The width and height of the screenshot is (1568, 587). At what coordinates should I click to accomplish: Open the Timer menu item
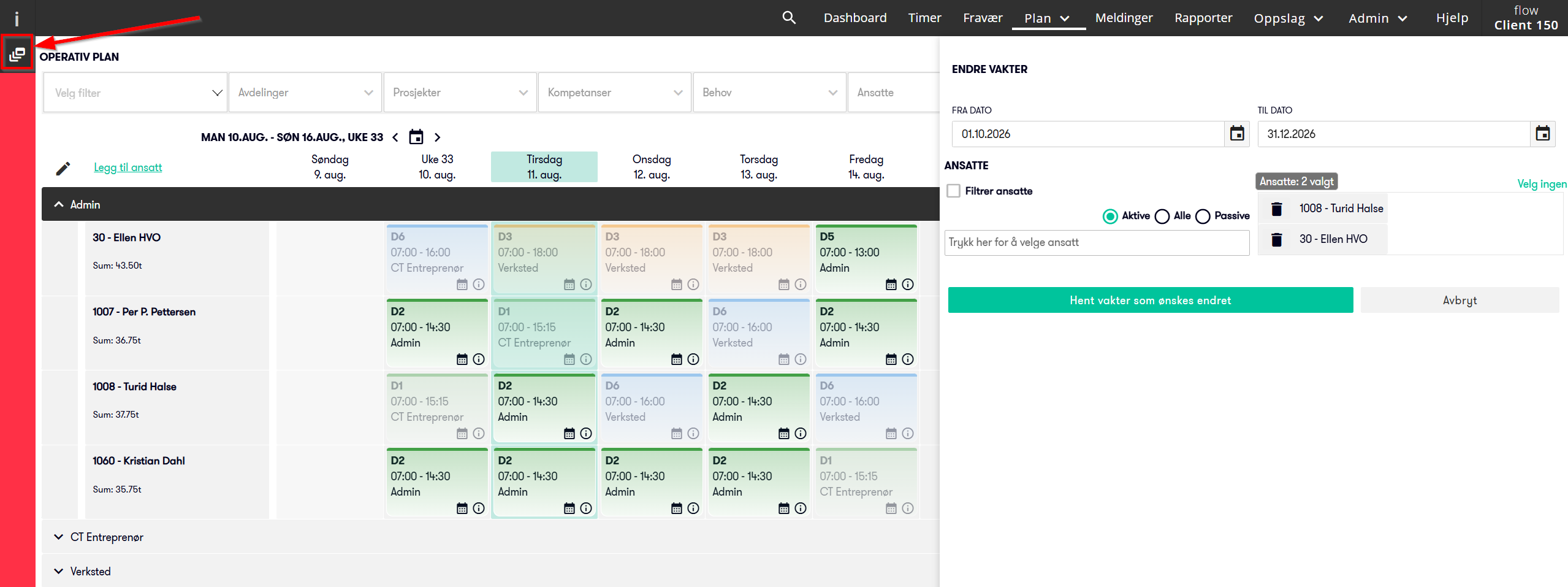(924, 18)
